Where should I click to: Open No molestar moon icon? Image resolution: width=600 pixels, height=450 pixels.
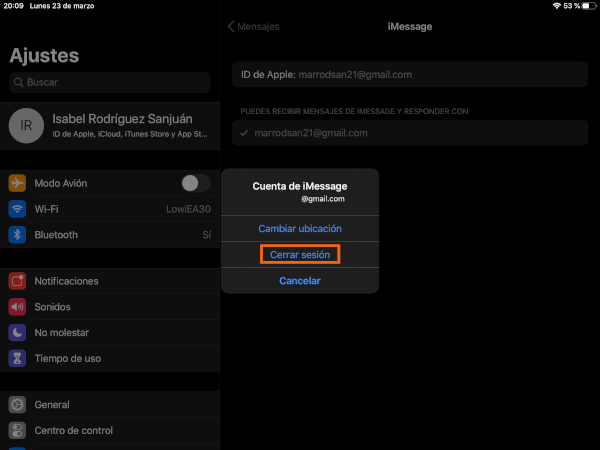pyautogui.click(x=17, y=332)
